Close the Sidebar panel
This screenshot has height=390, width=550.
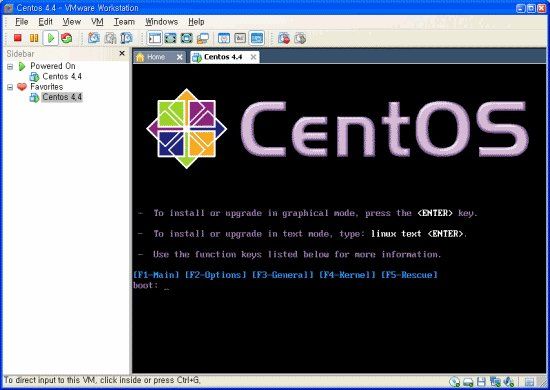click(122, 53)
